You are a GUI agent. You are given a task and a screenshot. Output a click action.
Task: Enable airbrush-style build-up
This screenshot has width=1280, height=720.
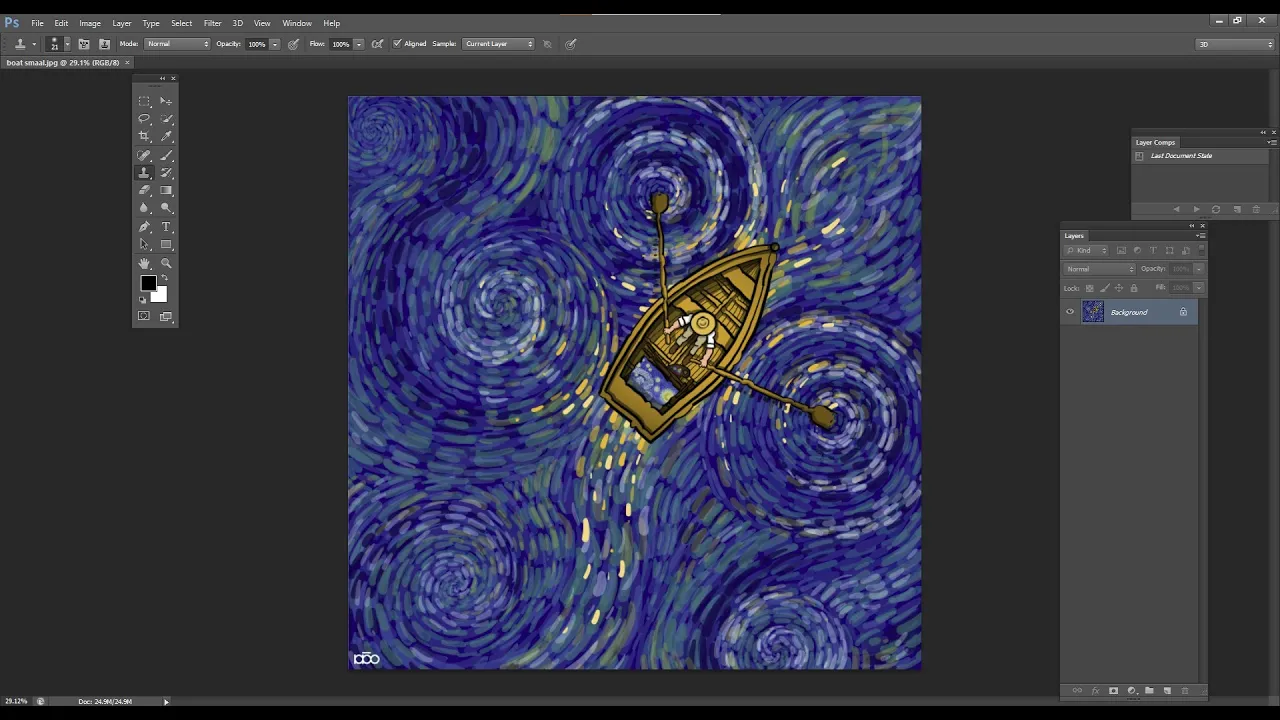377,44
